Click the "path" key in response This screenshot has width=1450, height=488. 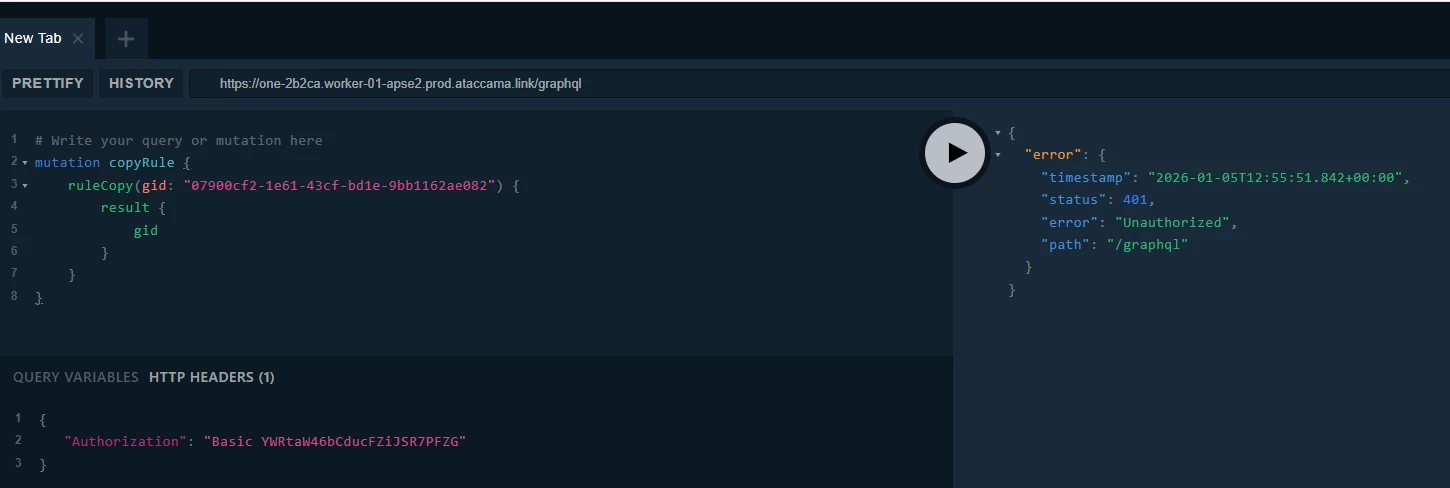[x=1066, y=244]
